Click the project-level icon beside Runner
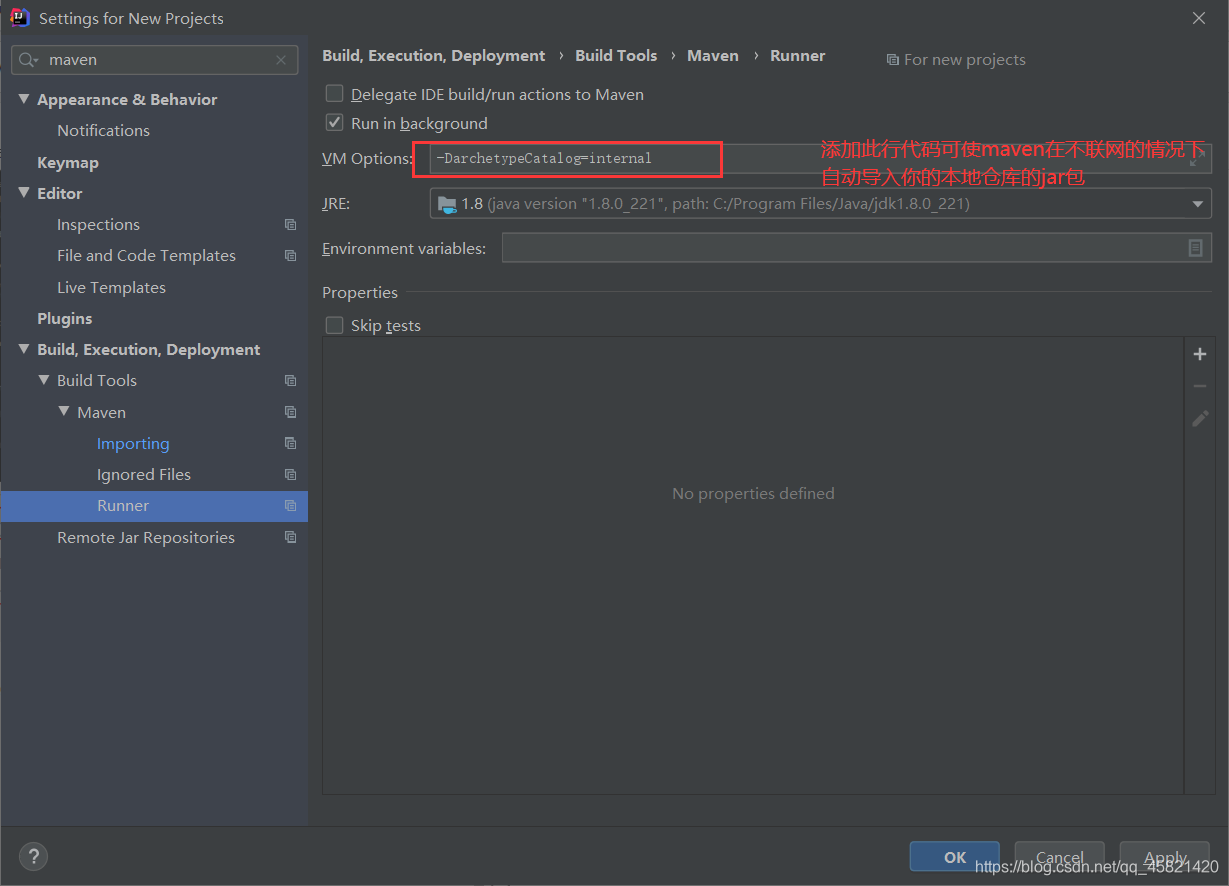The image size is (1229, 886). (x=290, y=506)
